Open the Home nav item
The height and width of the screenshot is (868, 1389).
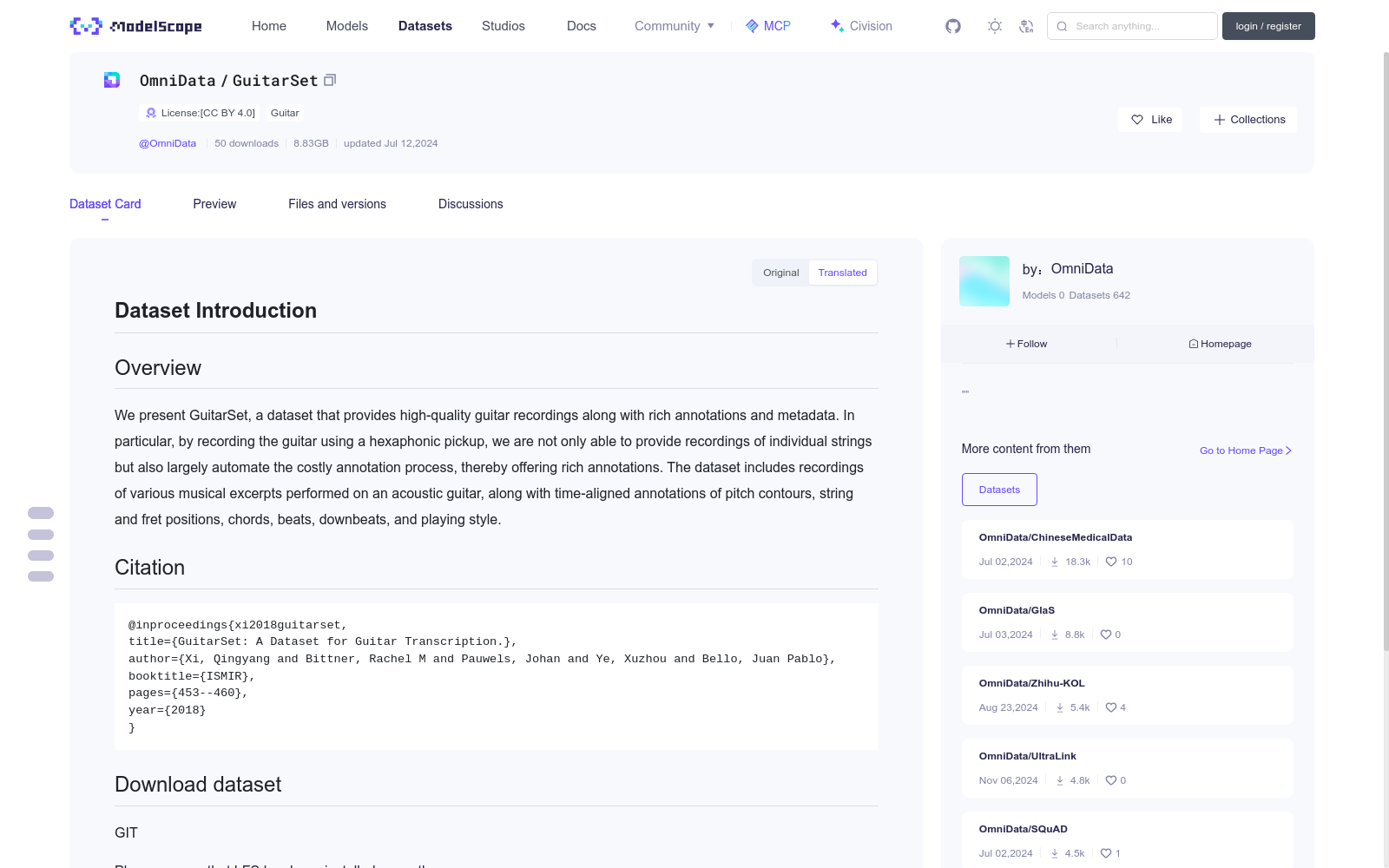click(269, 26)
